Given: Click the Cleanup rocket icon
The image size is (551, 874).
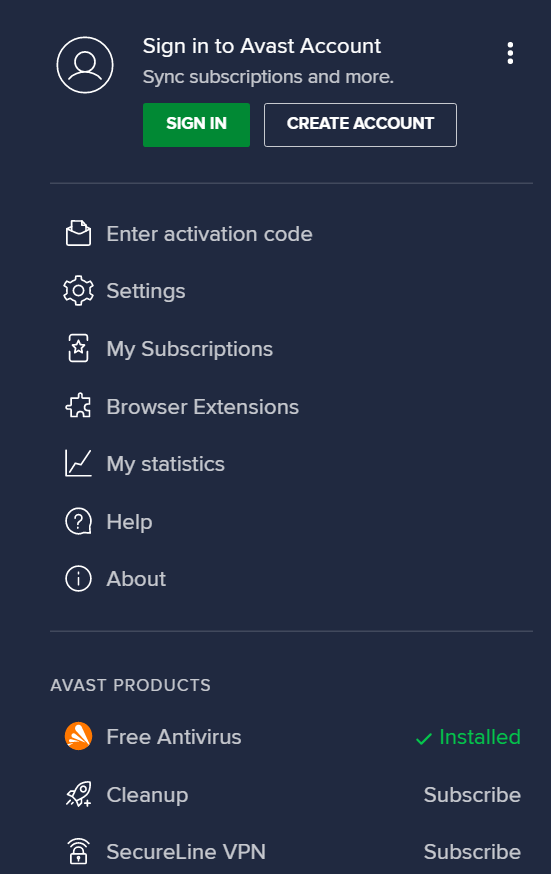Looking at the screenshot, I should point(78,794).
